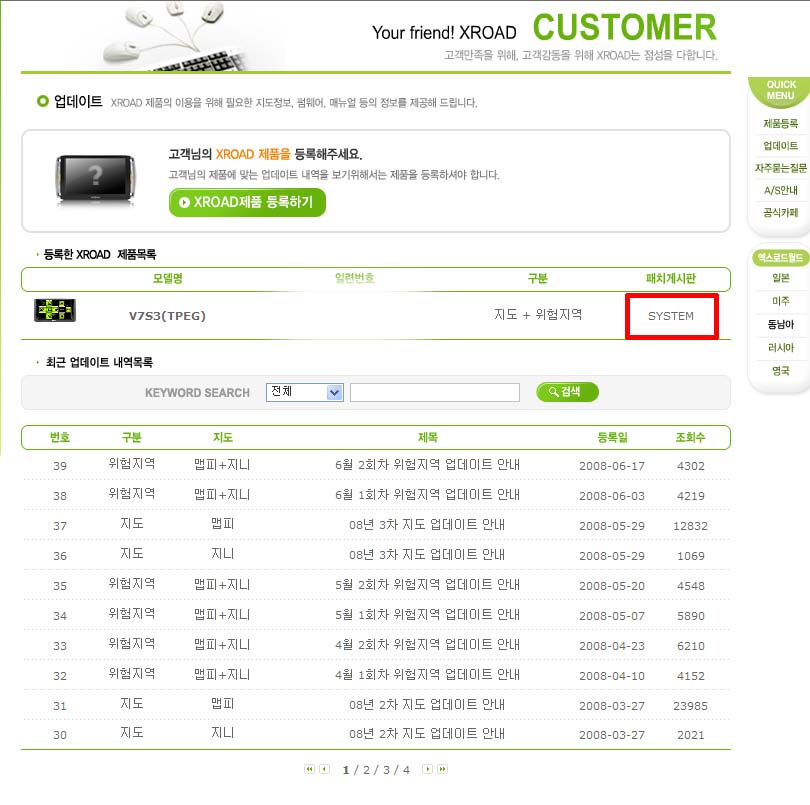Screen dimensions: 810x805
Task: Go to previous page arrow icon
Action: [x=324, y=769]
